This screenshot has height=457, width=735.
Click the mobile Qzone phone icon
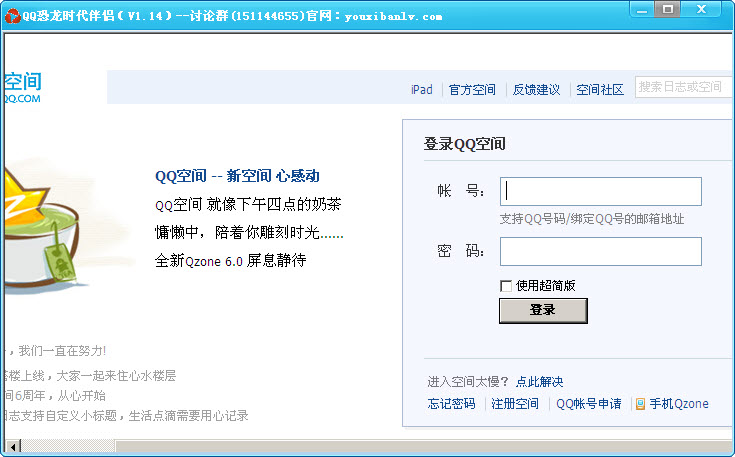coord(640,404)
